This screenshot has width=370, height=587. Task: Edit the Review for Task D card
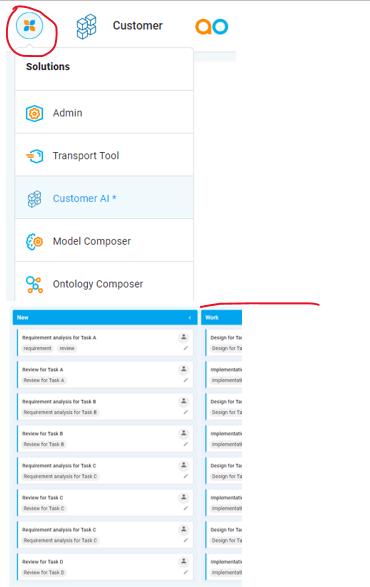pyautogui.click(x=185, y=572)
